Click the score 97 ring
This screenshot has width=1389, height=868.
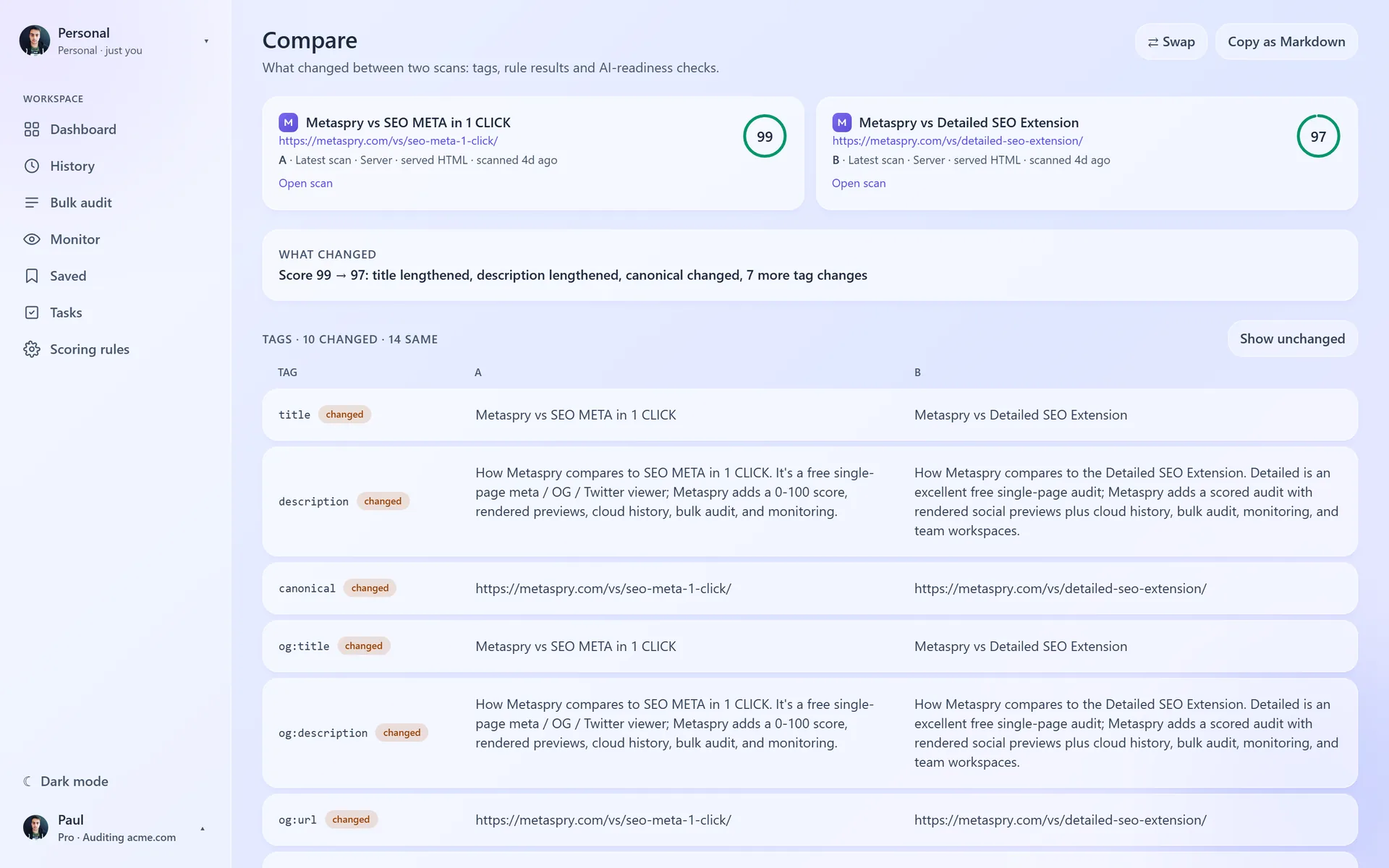tap(1318, 136)
